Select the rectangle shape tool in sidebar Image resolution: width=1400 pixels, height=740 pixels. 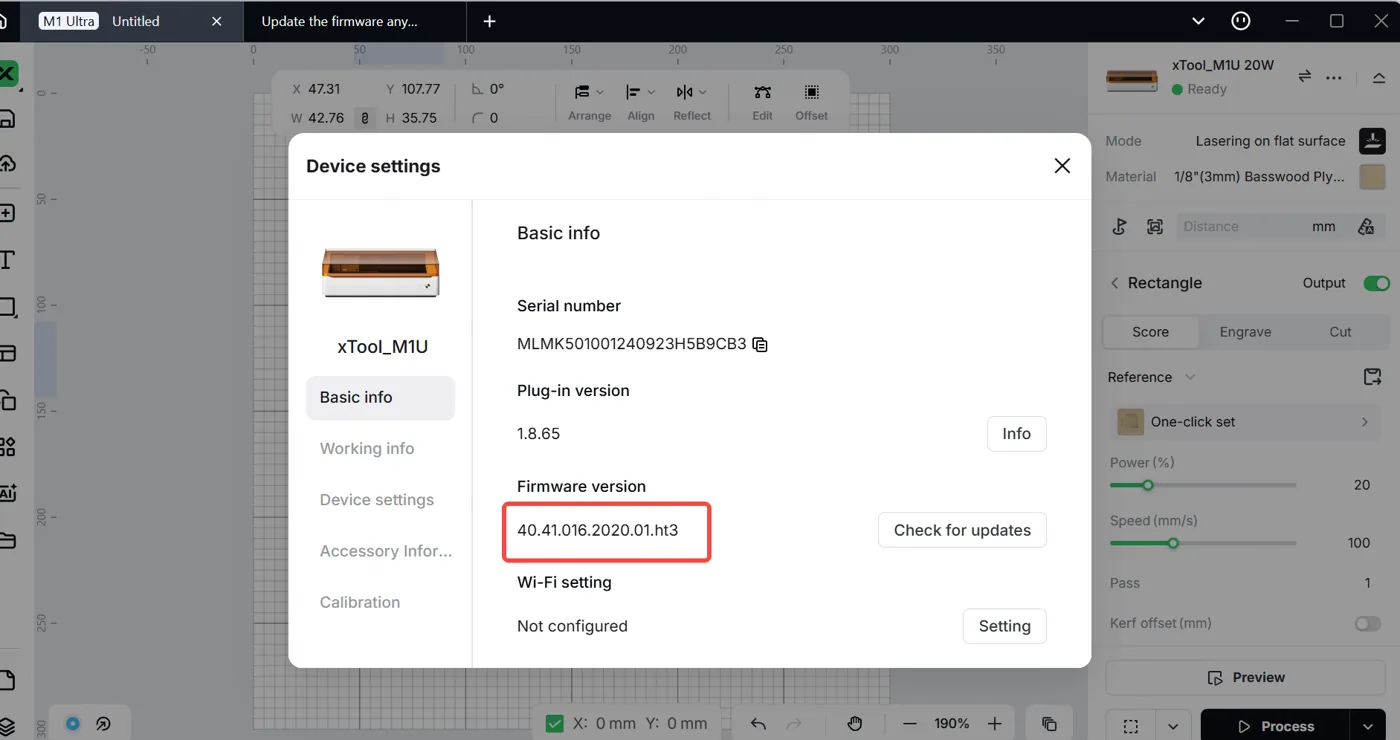[x=6, y=306]
